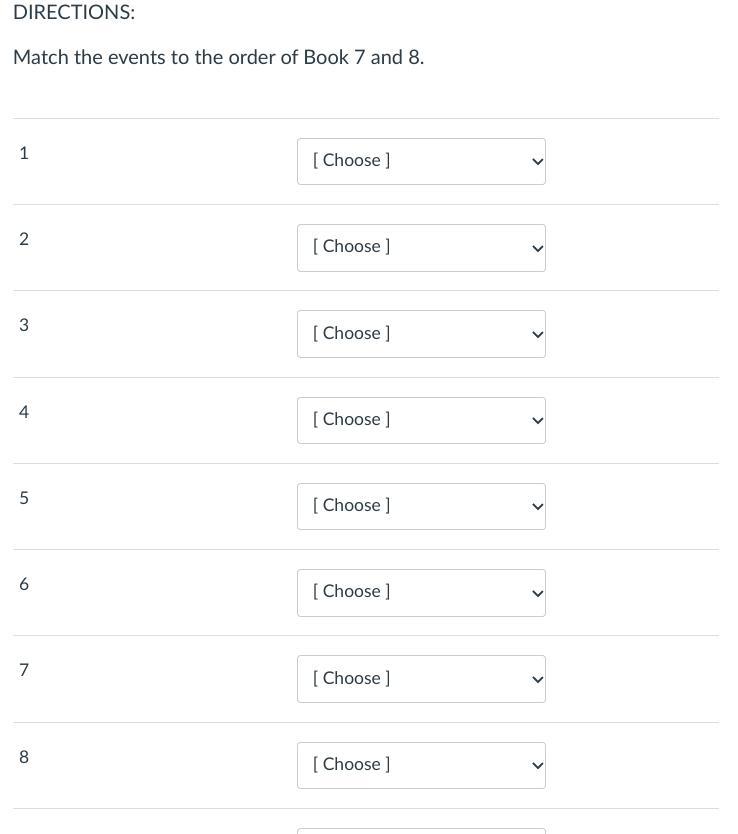Screen dimensions: 738x834
Task: Select the rotated number 3 label
Action: click(x=24, y=325)
